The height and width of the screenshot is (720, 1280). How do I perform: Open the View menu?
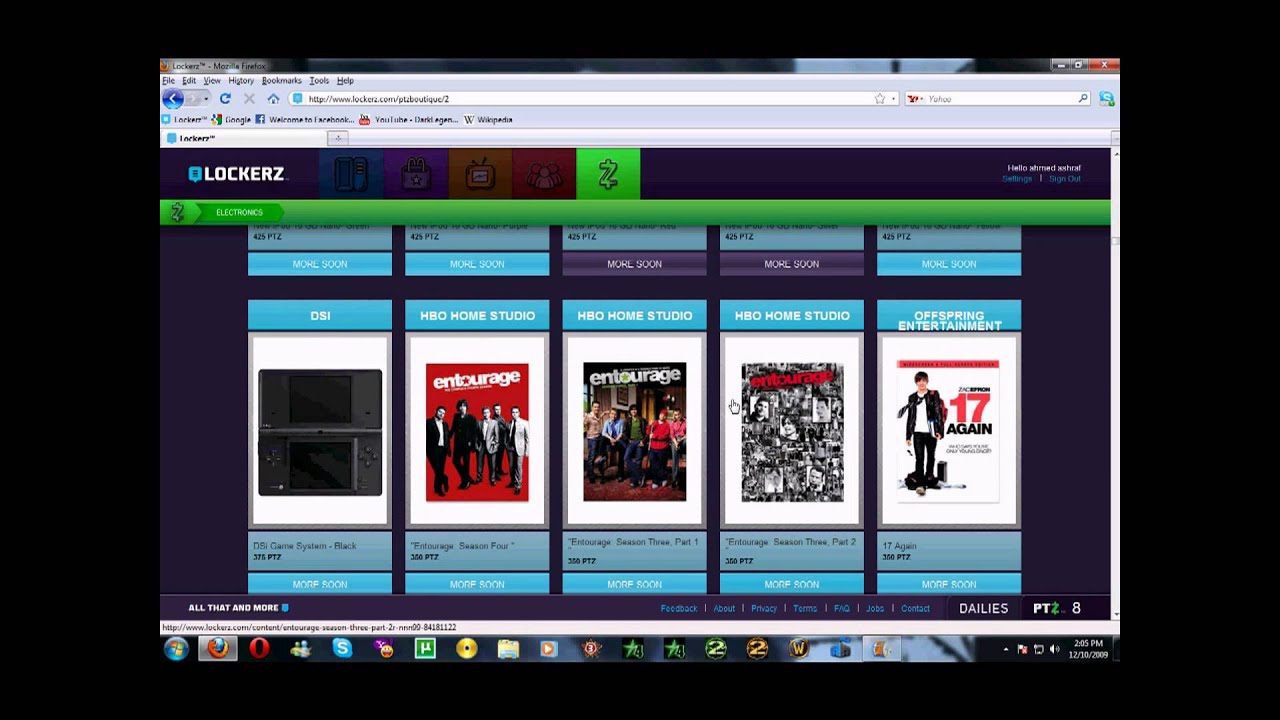[x=212, y=81]
